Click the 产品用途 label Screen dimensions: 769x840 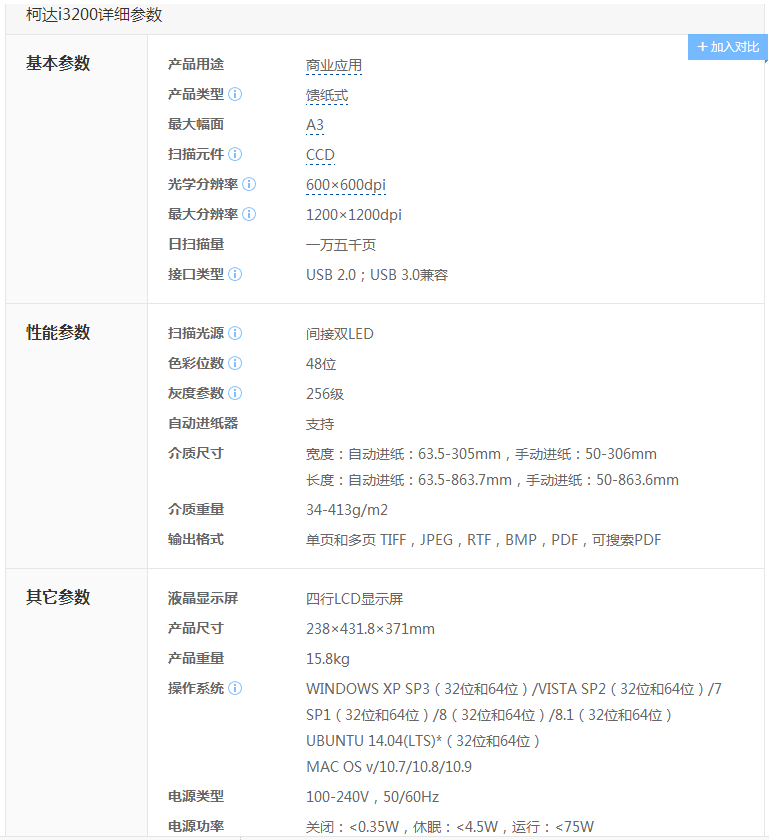pyautogui.click(x=196, y=64)
